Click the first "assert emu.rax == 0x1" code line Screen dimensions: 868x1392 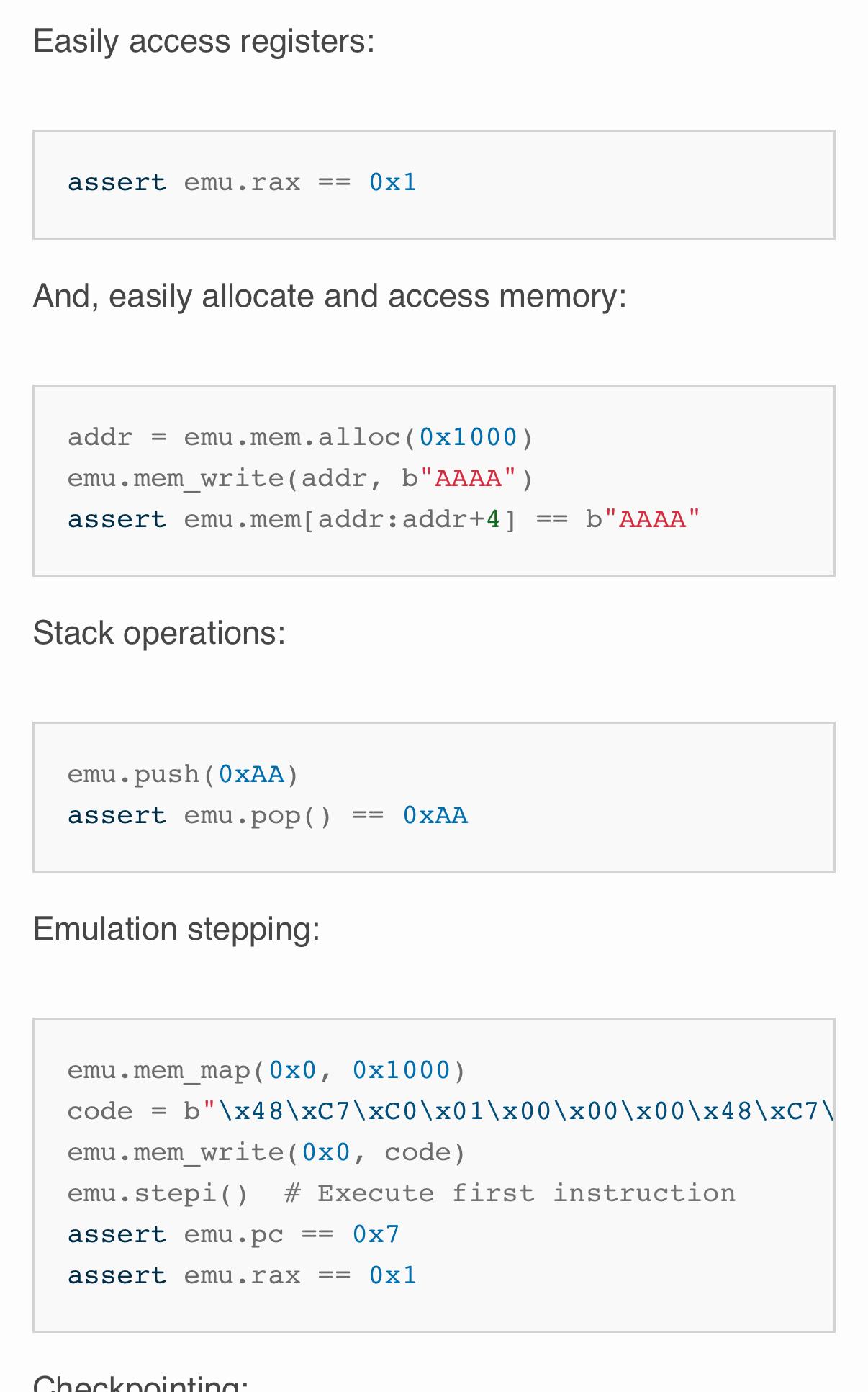tap(242, 183)
